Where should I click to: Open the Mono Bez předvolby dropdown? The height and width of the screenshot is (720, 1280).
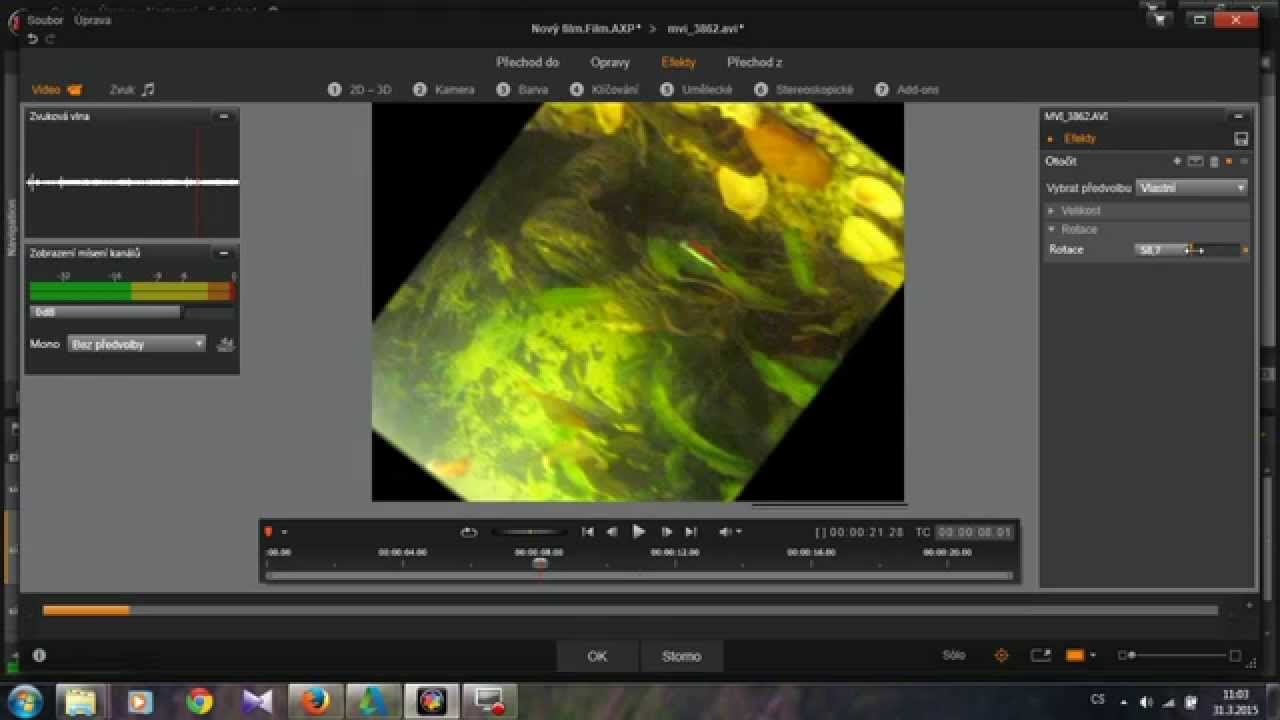[x=137, y=344]
